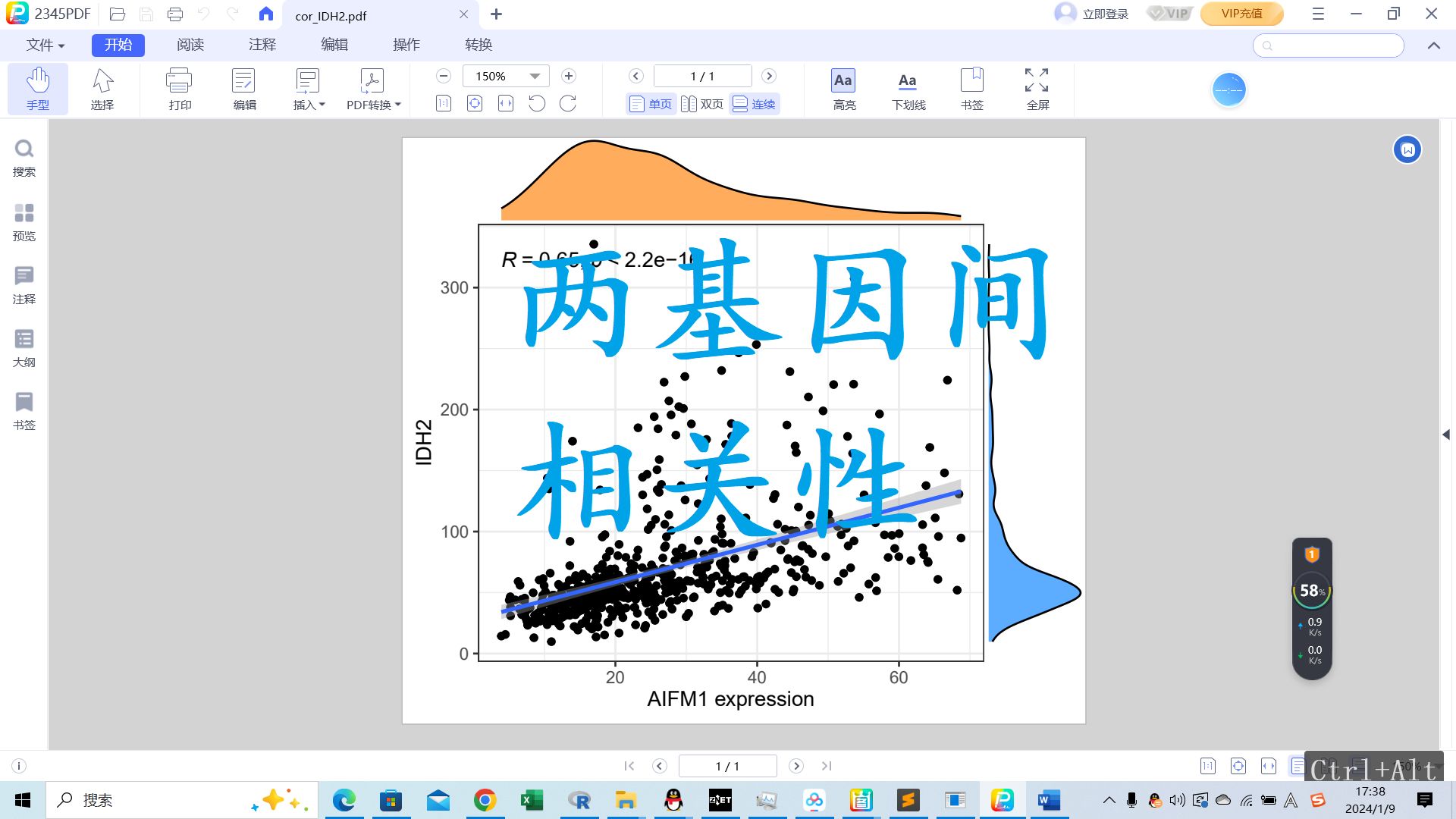
Task: Click the document info icon at bottom
Action: coord(19,766)
